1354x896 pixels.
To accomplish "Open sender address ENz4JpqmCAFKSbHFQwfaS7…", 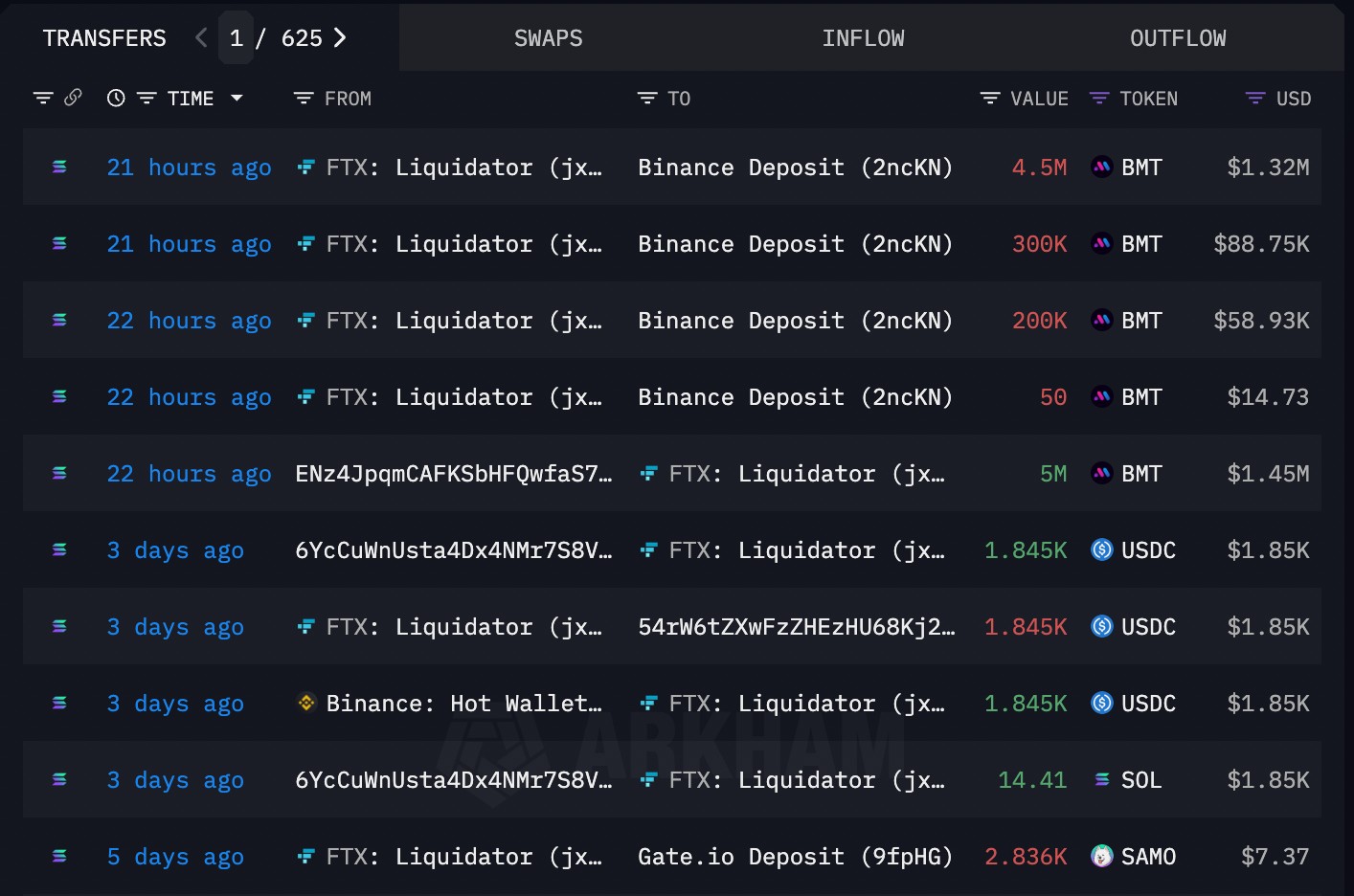I will [x=454, y=474].
